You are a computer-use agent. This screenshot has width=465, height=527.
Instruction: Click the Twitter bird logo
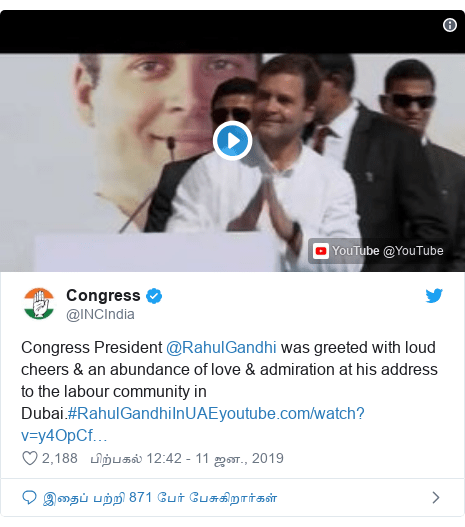tap(434, 296)
